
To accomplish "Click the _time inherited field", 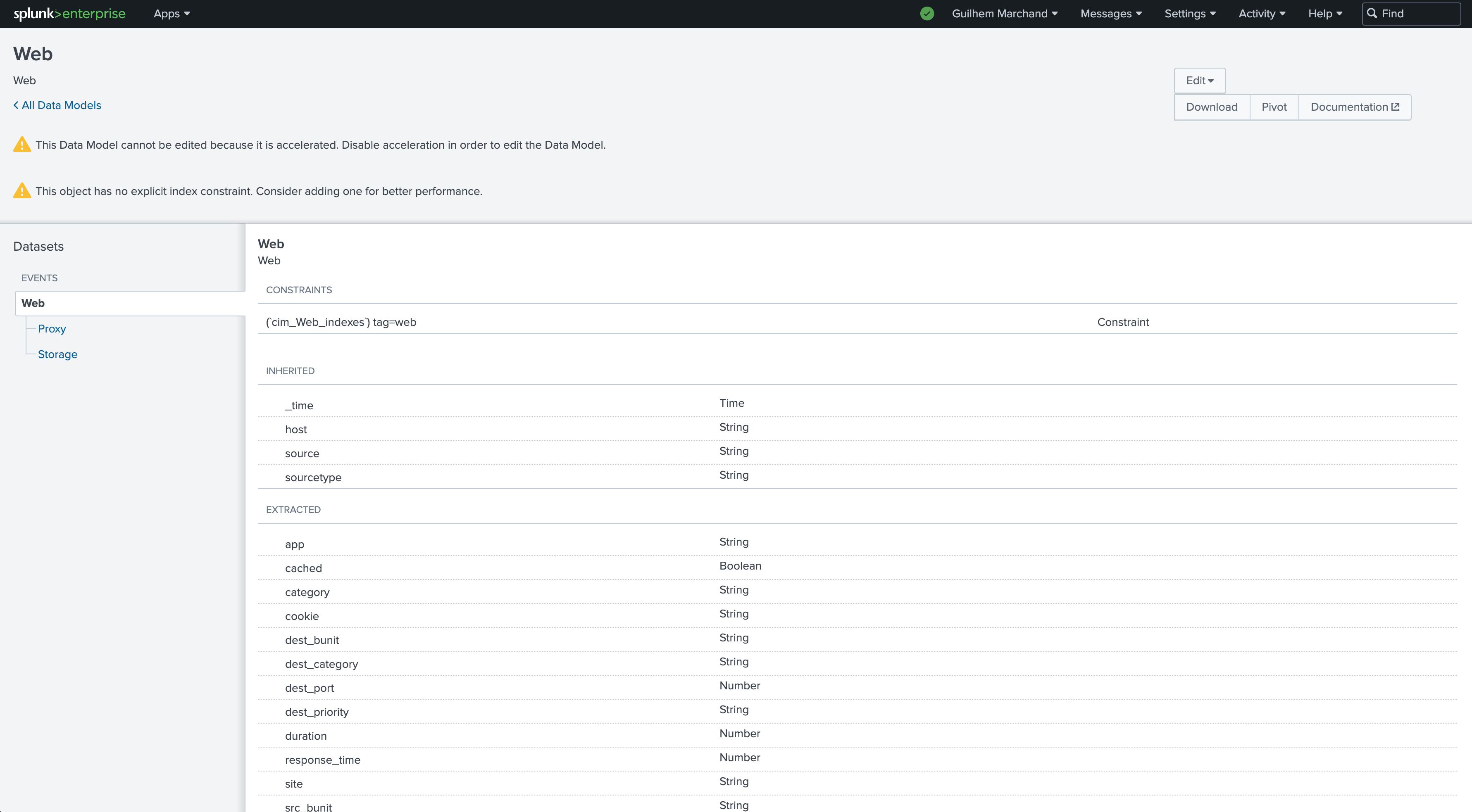I will (299, 406).
